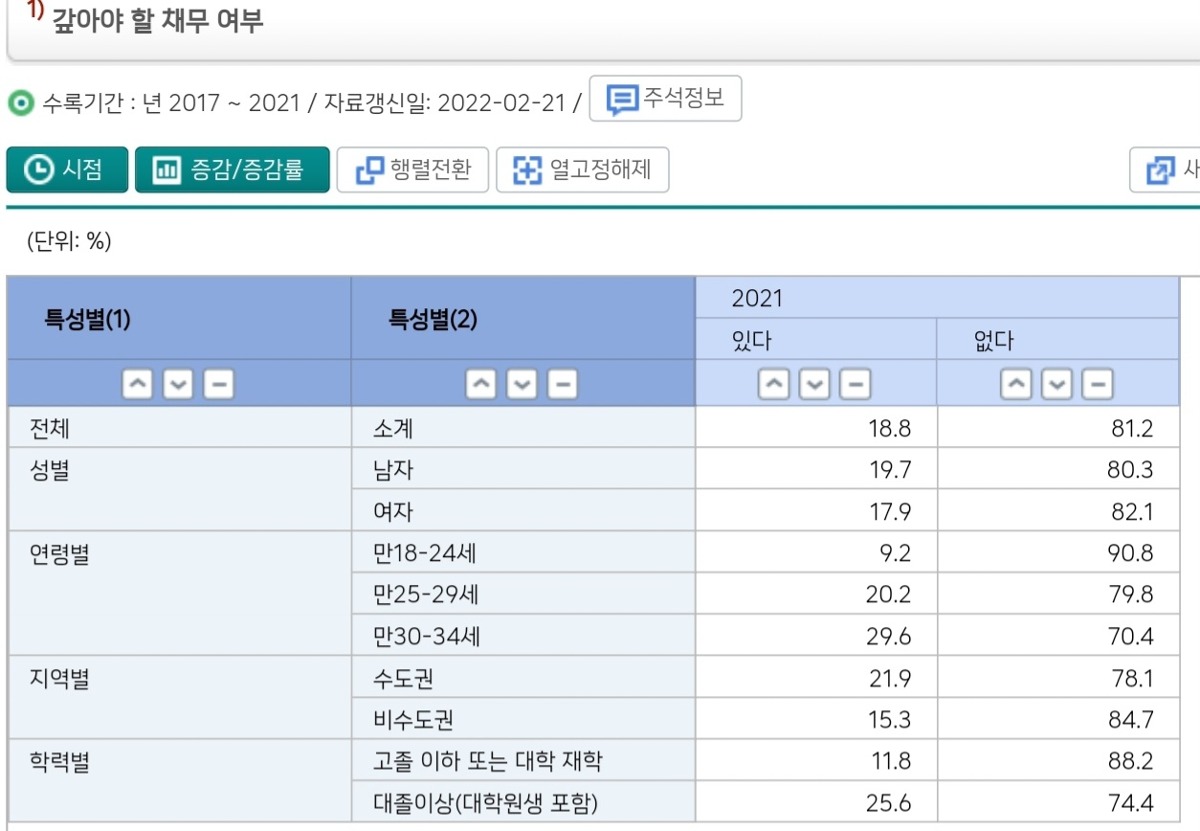Click the 증감/증감률 button
1200x831 pixels.
tap(232, 170)
